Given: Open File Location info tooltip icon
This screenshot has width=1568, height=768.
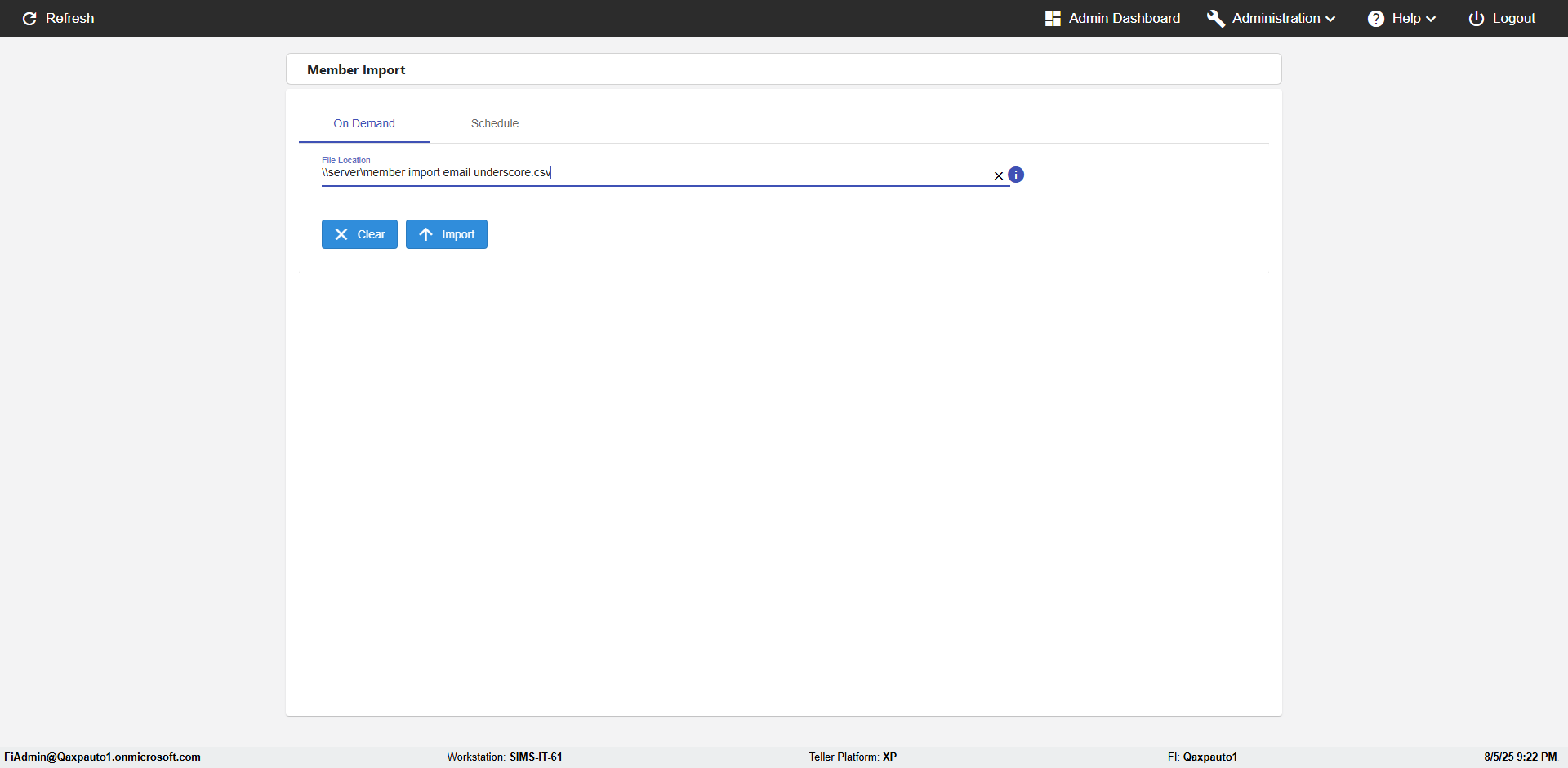Looking at the screenshot, I should pyautogui.click(x=1016, y=175).
